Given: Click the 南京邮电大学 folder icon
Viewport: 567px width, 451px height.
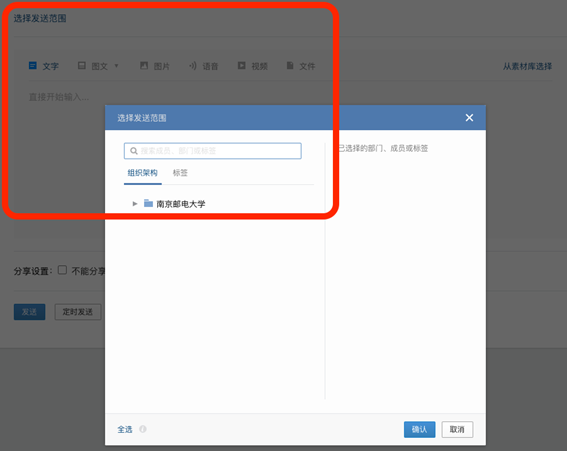Looking at the screenshot, I should [148, 203].
